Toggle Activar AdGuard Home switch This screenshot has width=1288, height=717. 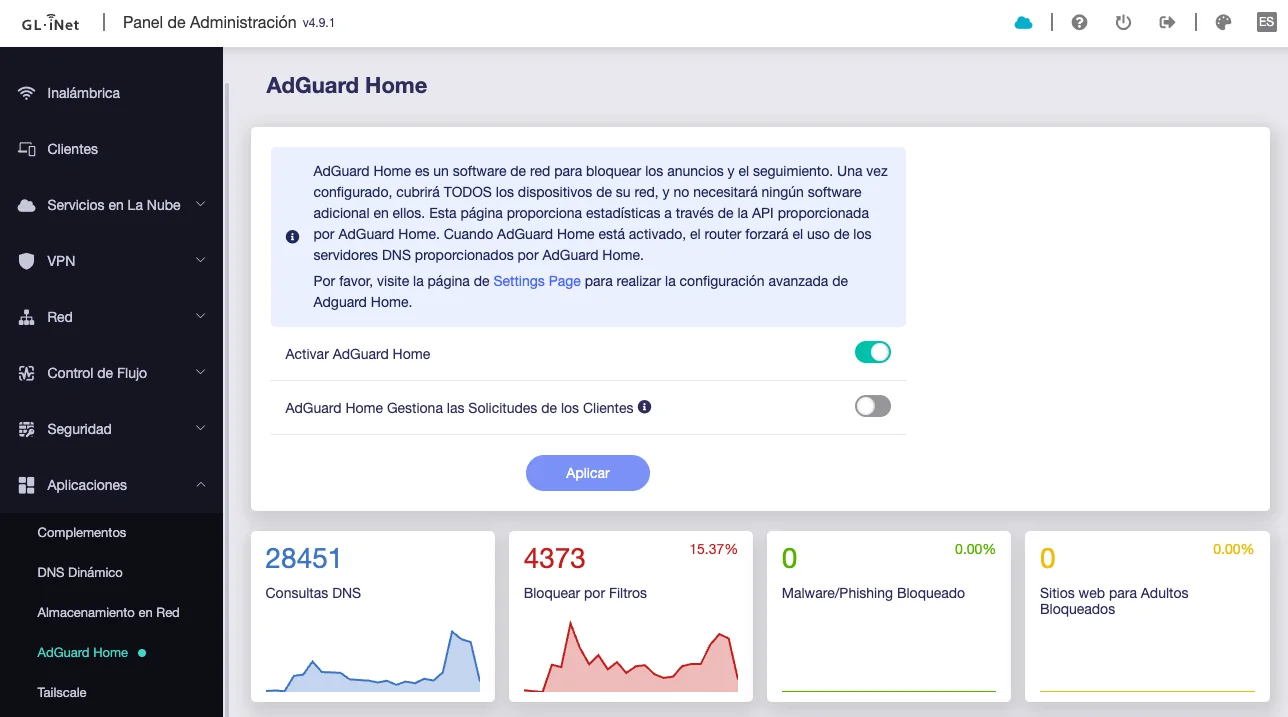[872, 352]
